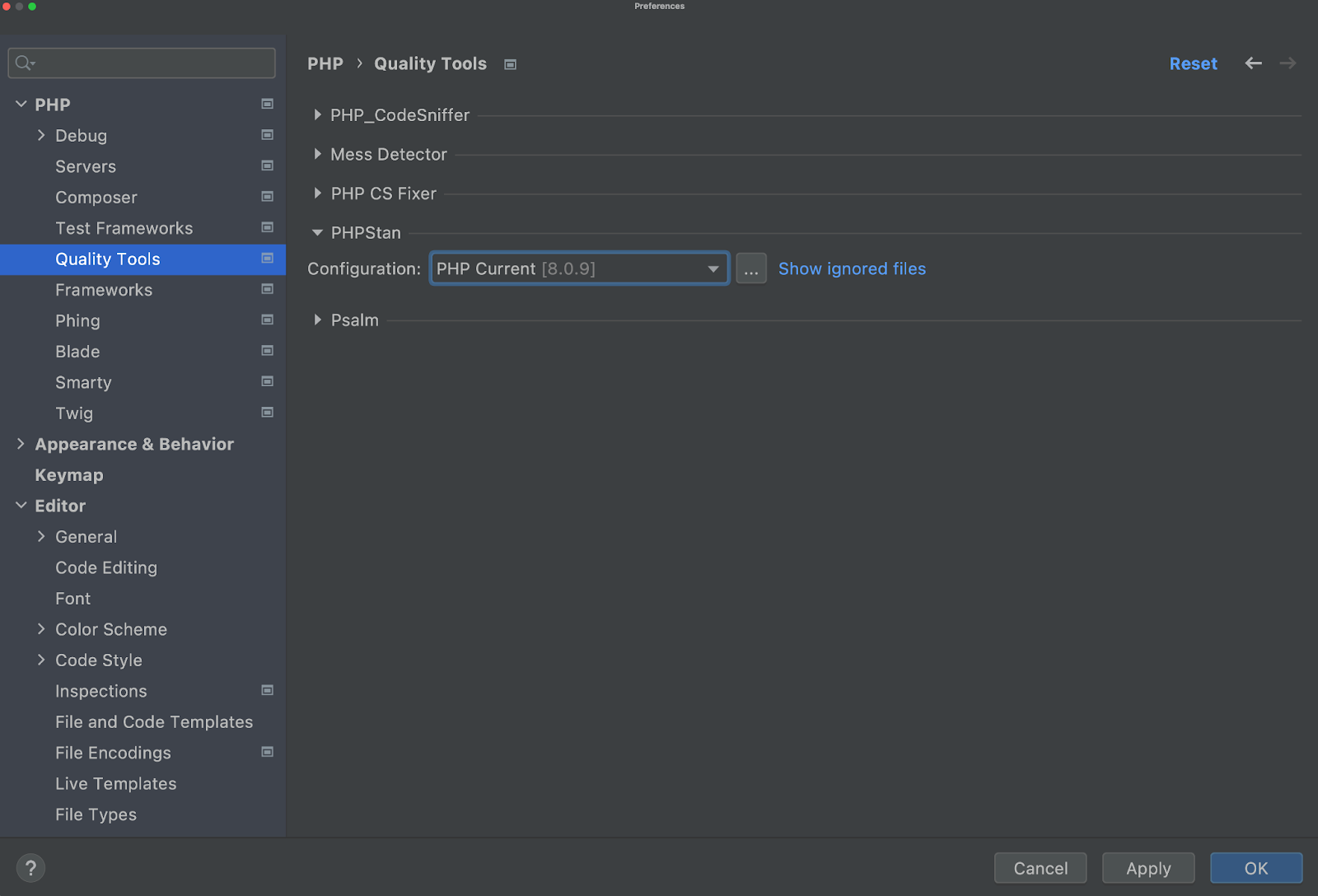Go back with the left arrow
The height and width of the screenshot is (896, 1318).
point(1254,63)
